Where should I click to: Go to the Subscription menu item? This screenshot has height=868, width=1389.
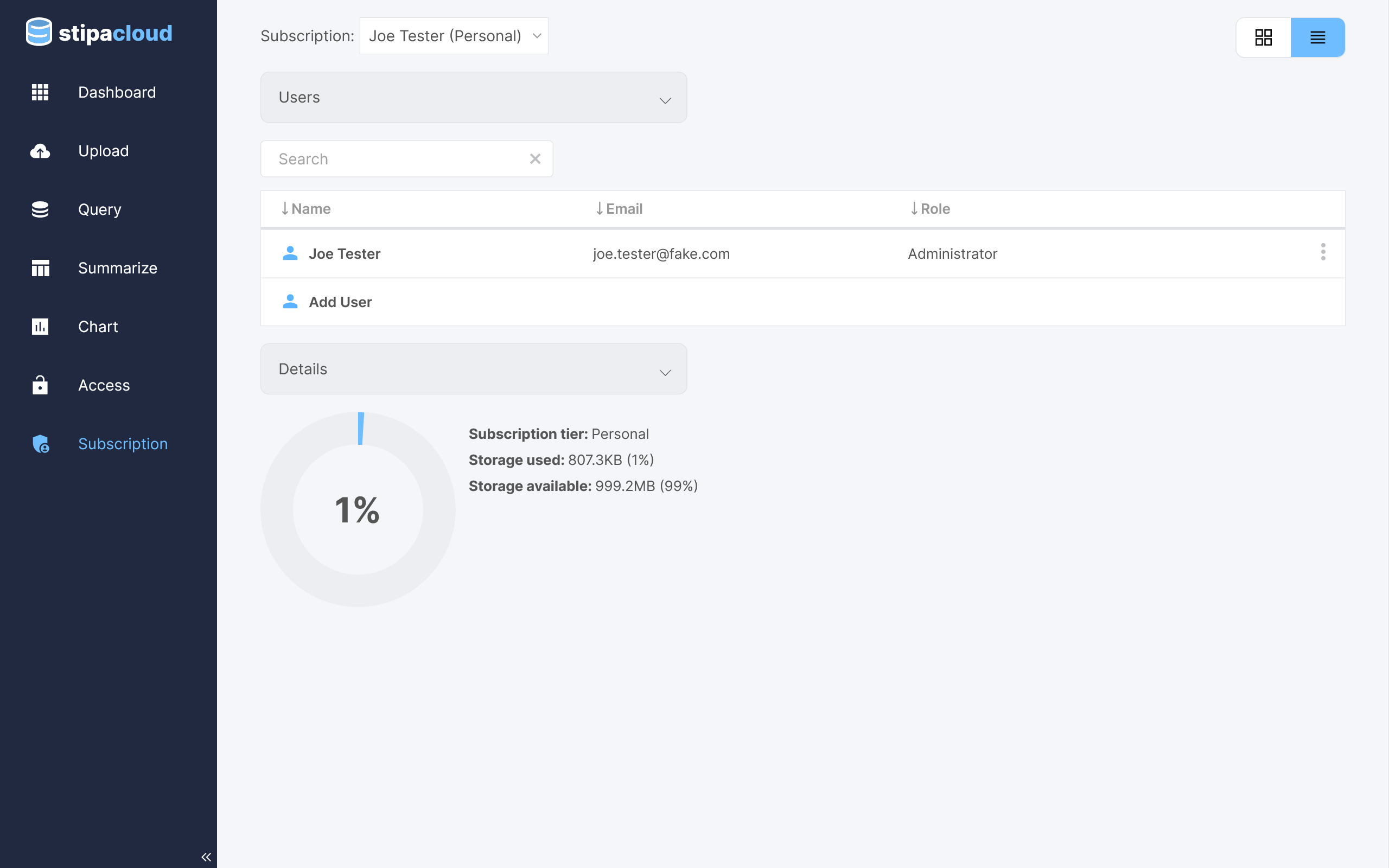coord(122,444)
